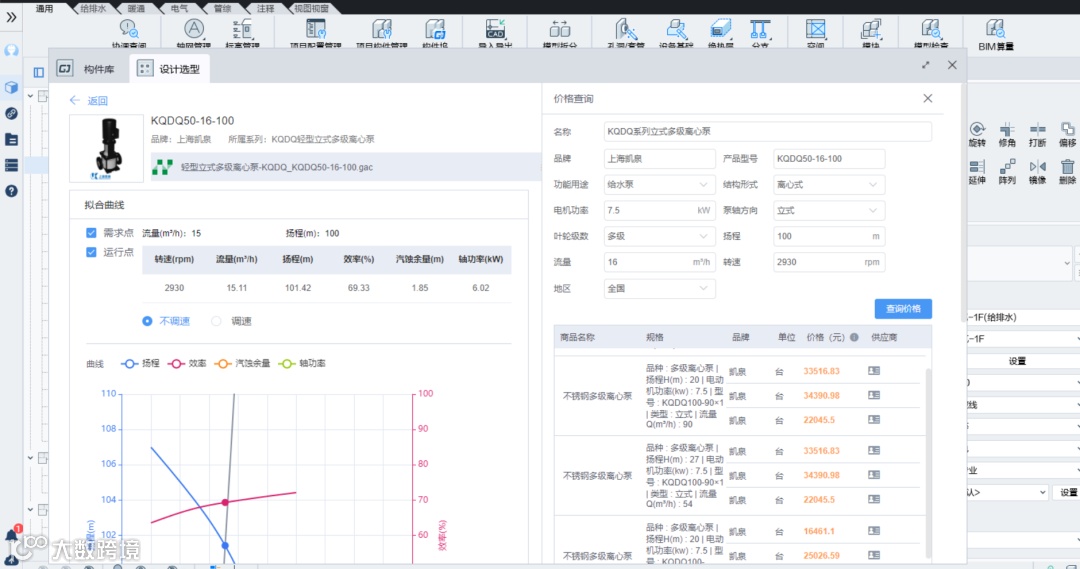The width and height of the screenshot is (1080, 569).
Task: Click the BIM算量 toolbar icon
Action: pos(995,34)
